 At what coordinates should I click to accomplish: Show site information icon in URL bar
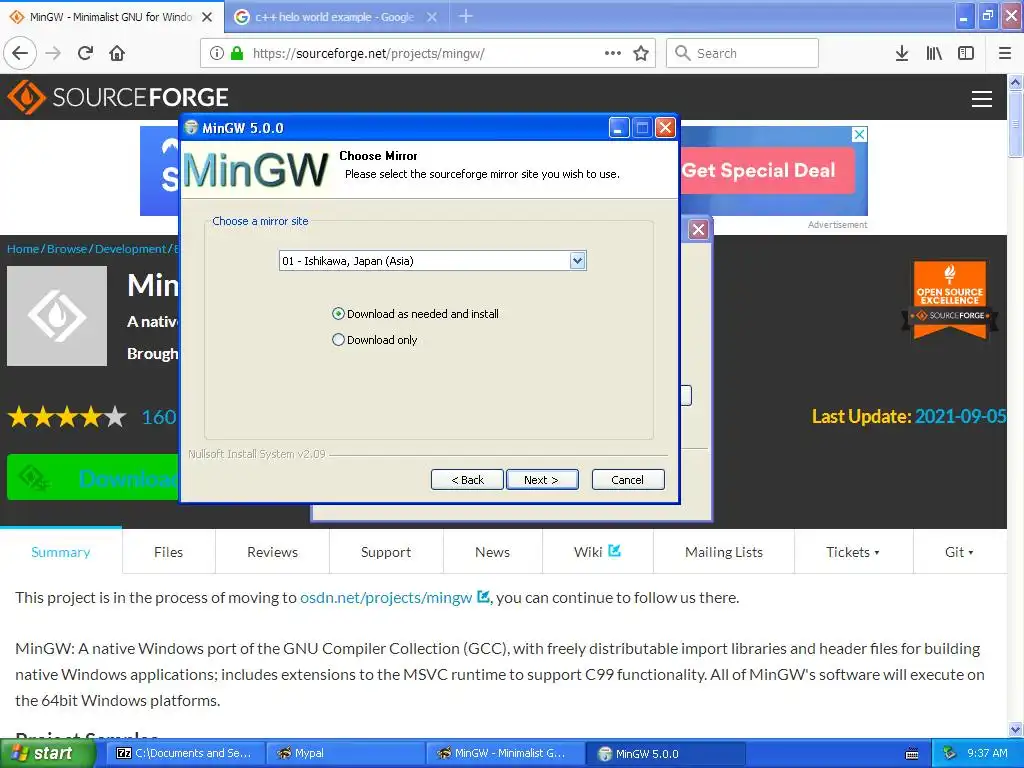coord(216,54)
